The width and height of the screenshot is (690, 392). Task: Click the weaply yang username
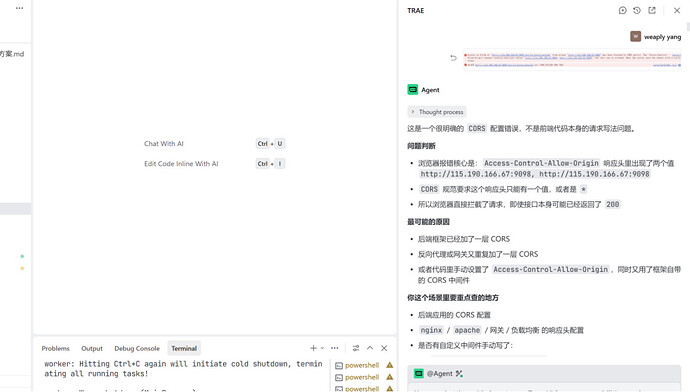662,37
